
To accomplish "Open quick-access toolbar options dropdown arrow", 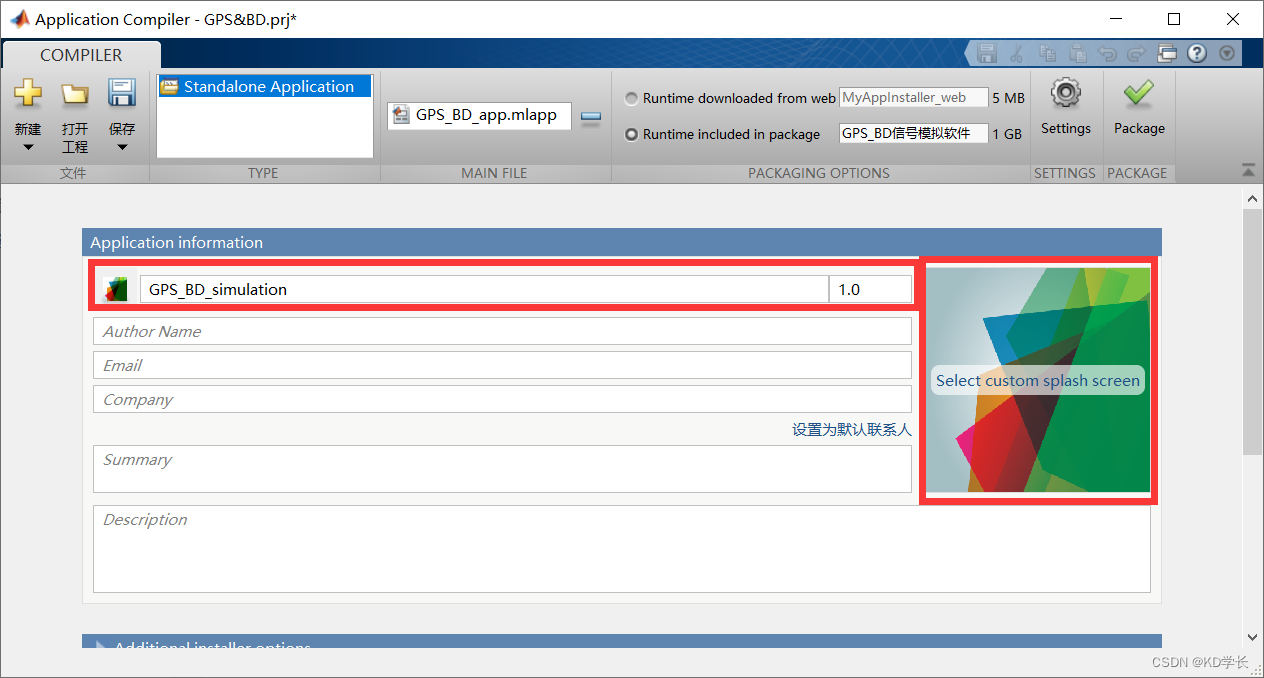I will (1227, 54).
